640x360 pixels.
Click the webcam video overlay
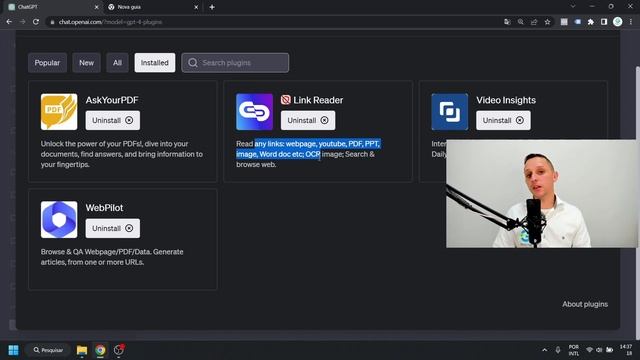tap(541, 193)
